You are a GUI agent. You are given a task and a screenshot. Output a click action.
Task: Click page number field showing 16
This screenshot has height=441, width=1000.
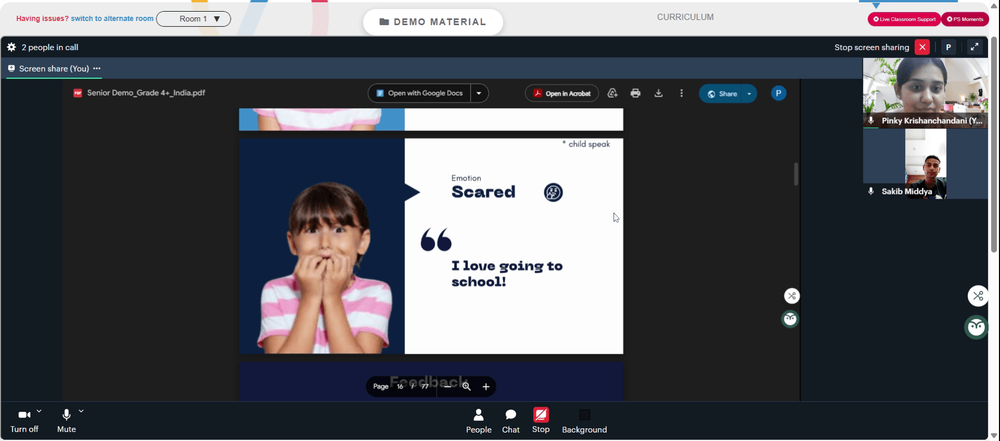point(400,387)
